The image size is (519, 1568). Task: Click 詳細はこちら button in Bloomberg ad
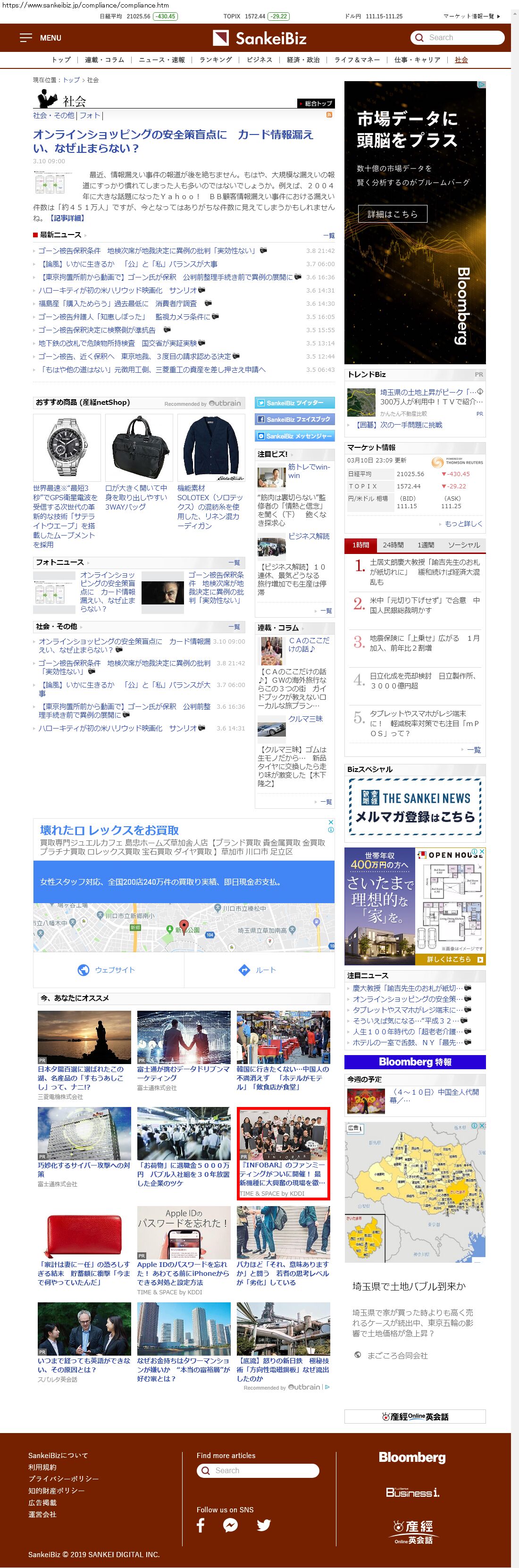click(393, 214)
